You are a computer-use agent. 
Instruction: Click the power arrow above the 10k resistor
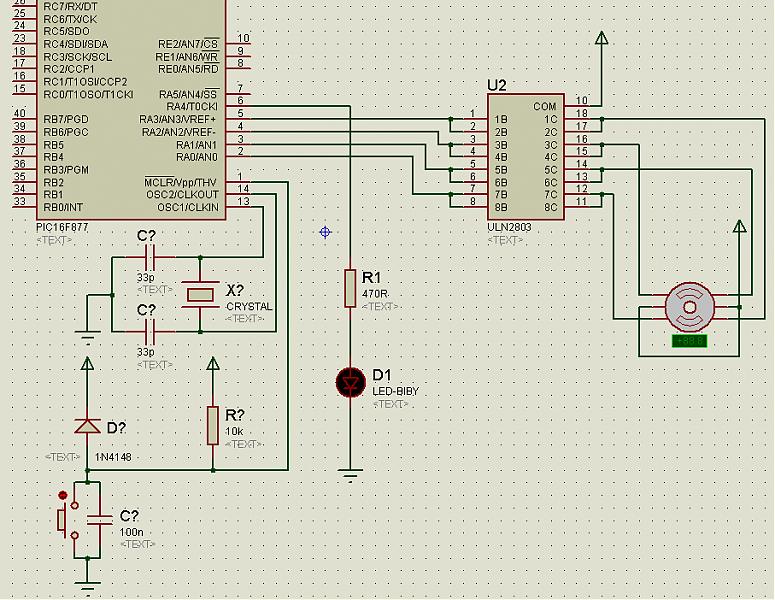(x=213, y=364)
